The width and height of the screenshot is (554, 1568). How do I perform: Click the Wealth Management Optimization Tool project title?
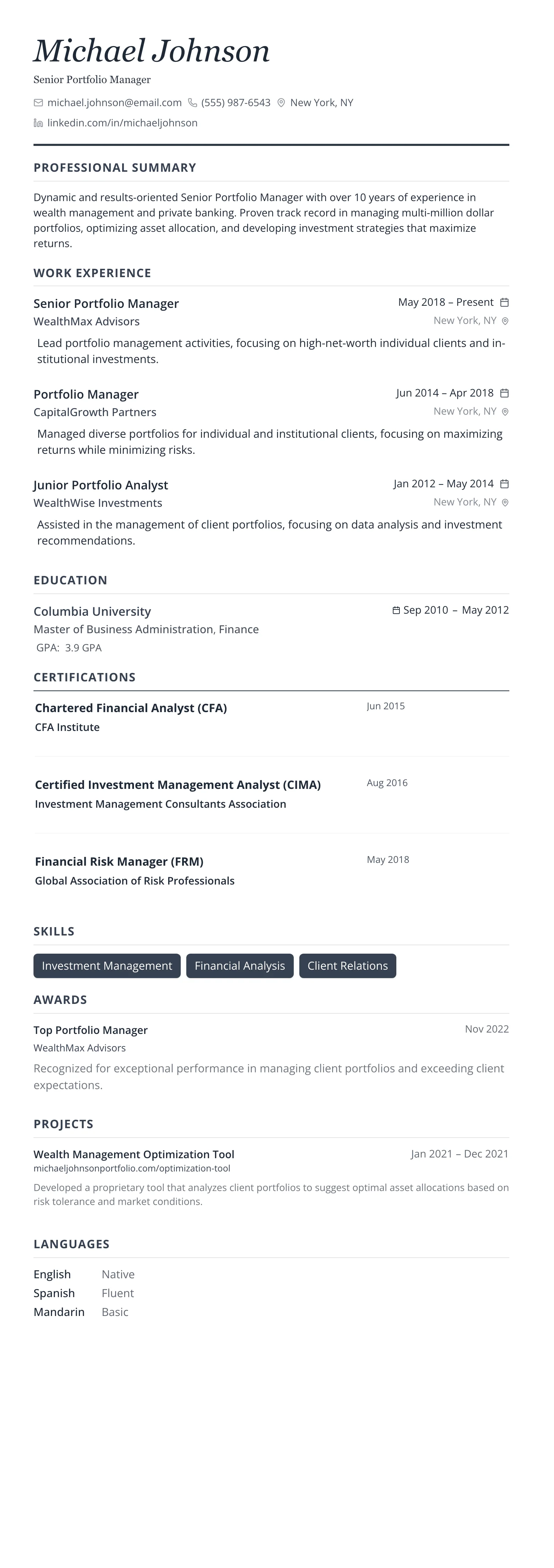[x=134, y=1154]
